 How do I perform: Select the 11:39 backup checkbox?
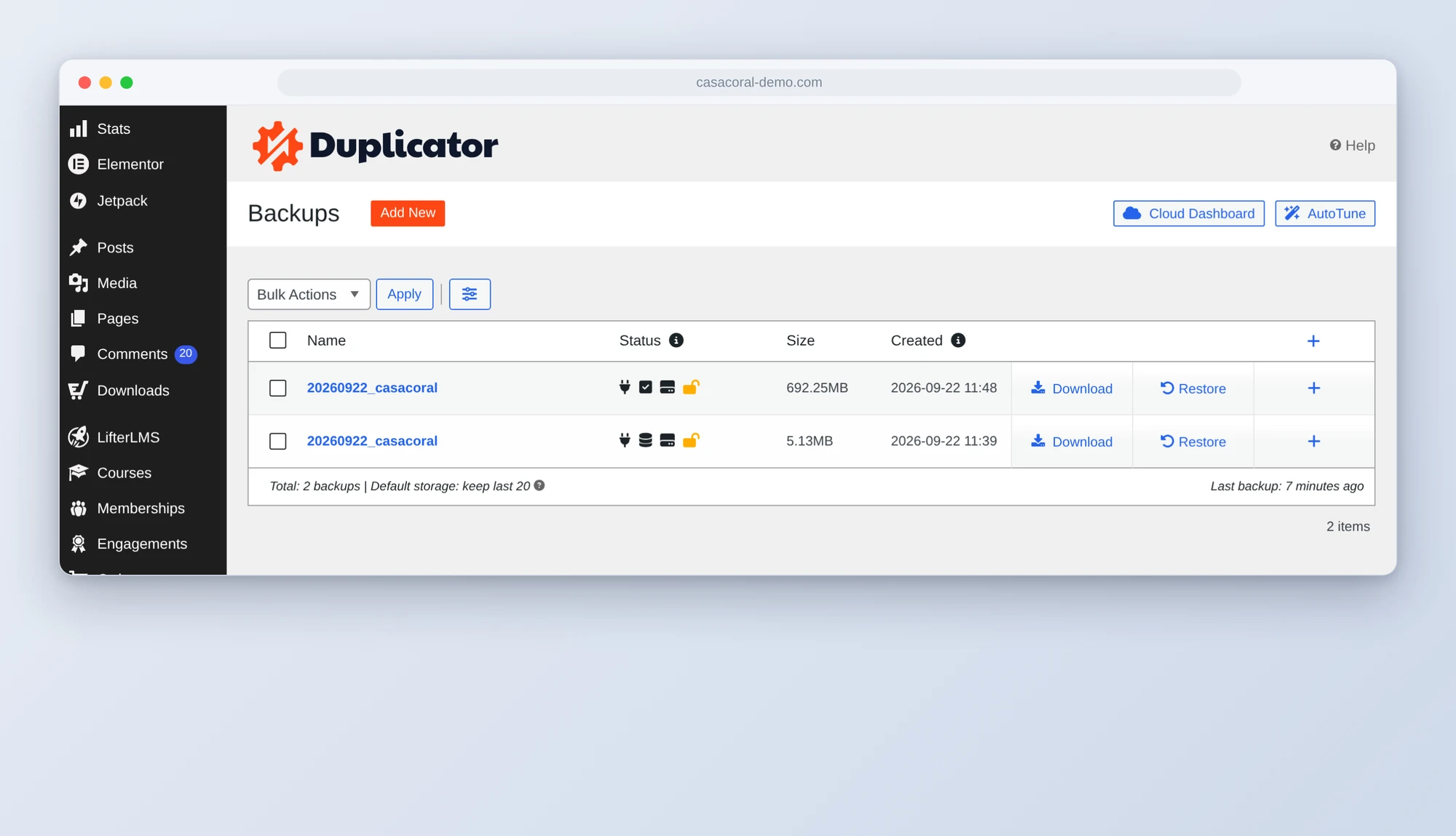click(277, 442)
